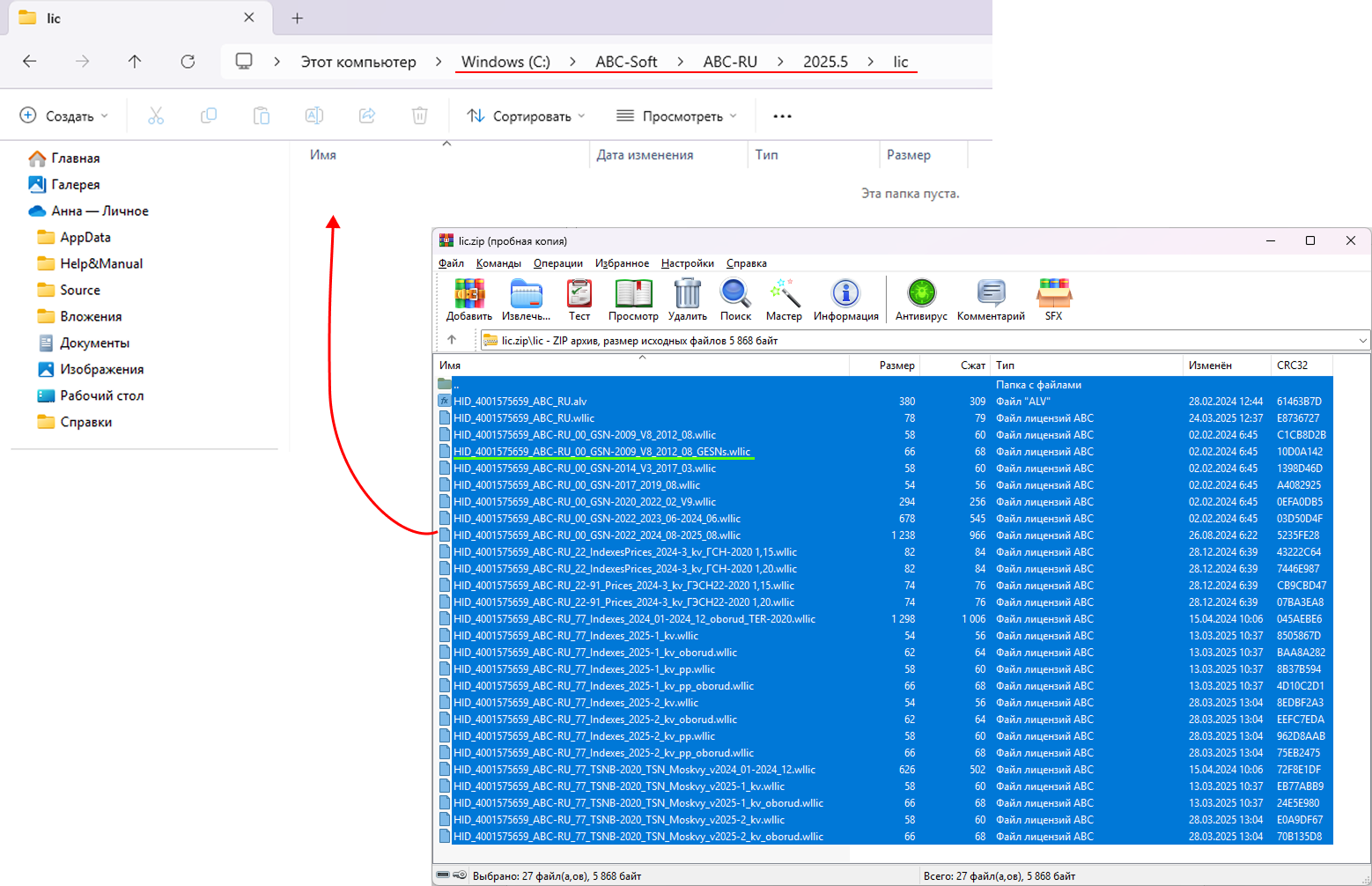Click the Share icon in Explorer toolbar

[x=367, y=116]
